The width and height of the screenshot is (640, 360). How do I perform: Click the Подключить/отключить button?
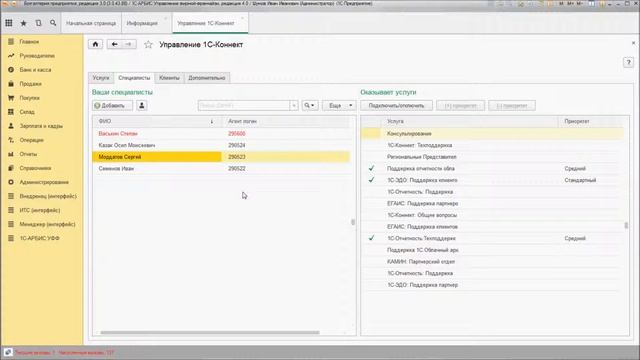click(x=396, y=106)
